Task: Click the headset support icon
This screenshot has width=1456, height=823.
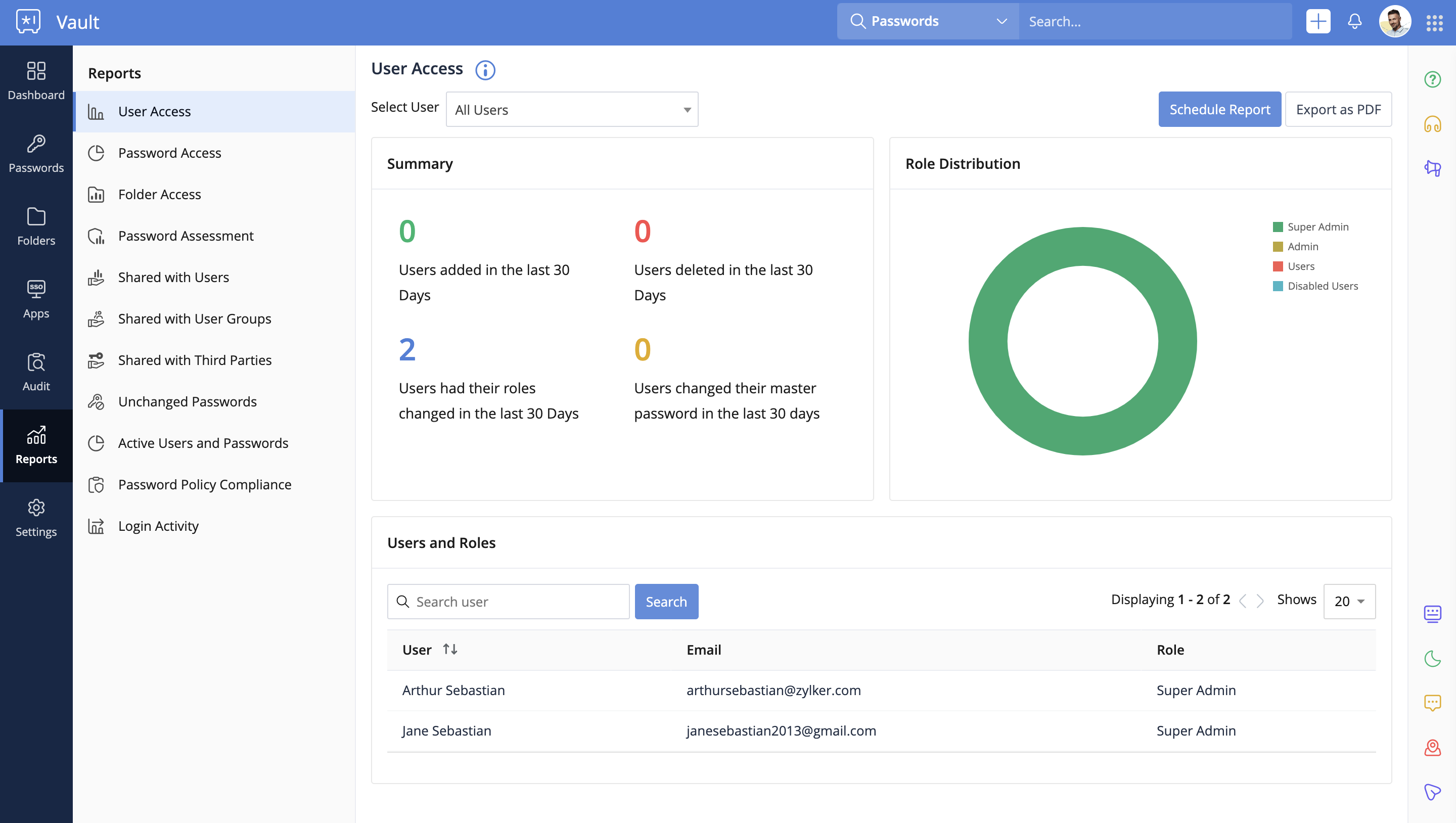Action: pyautogui.click(x=1432, y=124)
